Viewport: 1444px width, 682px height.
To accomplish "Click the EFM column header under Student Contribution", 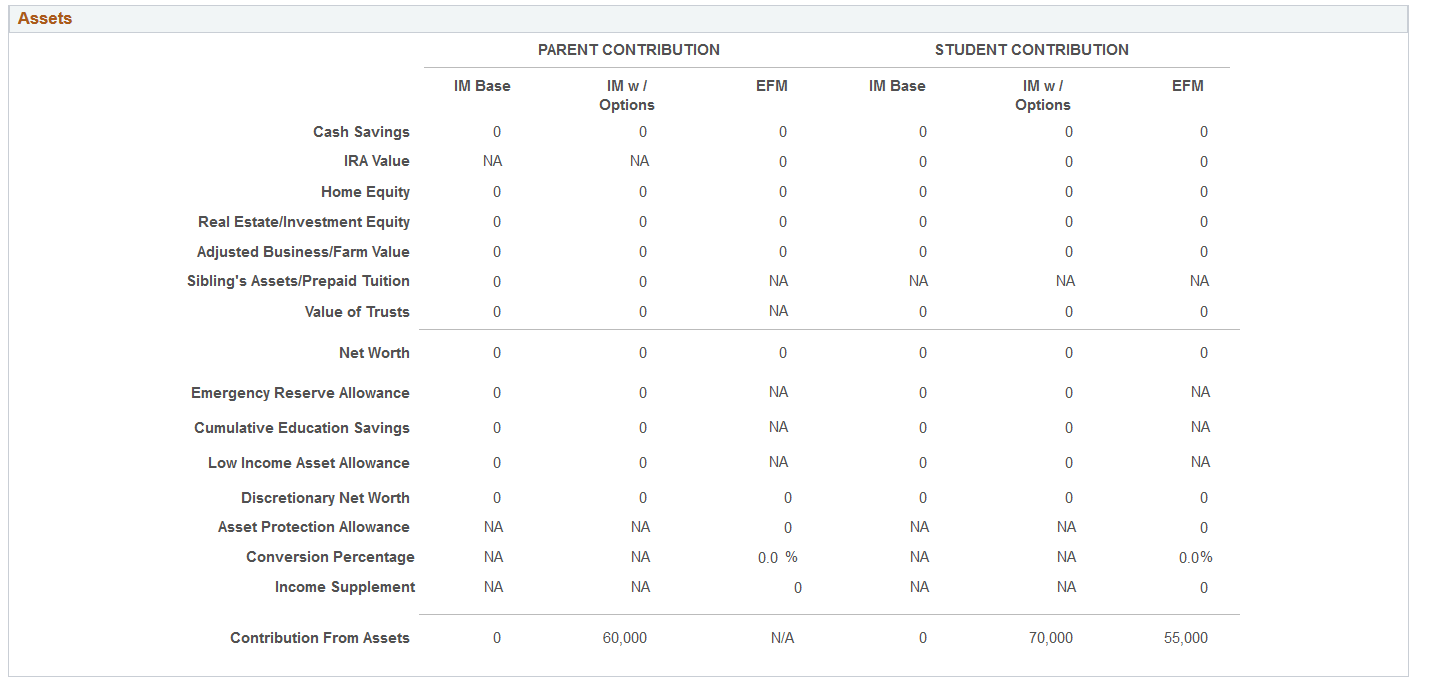I will tap(1188, 86).
